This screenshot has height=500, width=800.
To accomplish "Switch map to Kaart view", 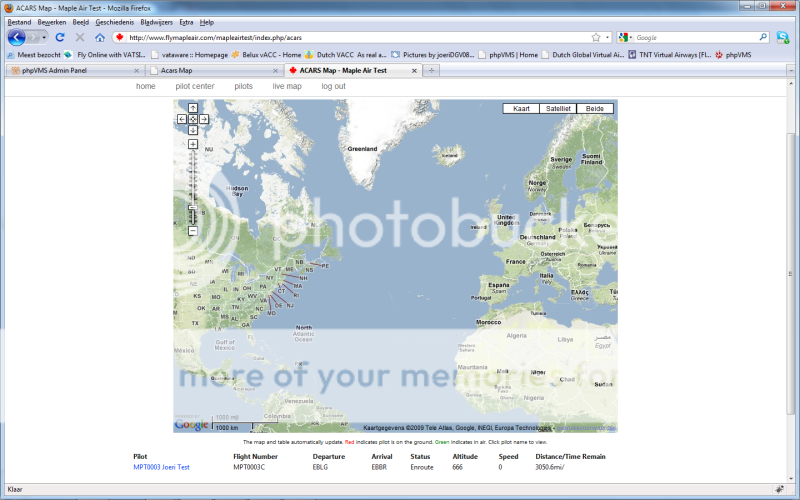I will 520,108.
